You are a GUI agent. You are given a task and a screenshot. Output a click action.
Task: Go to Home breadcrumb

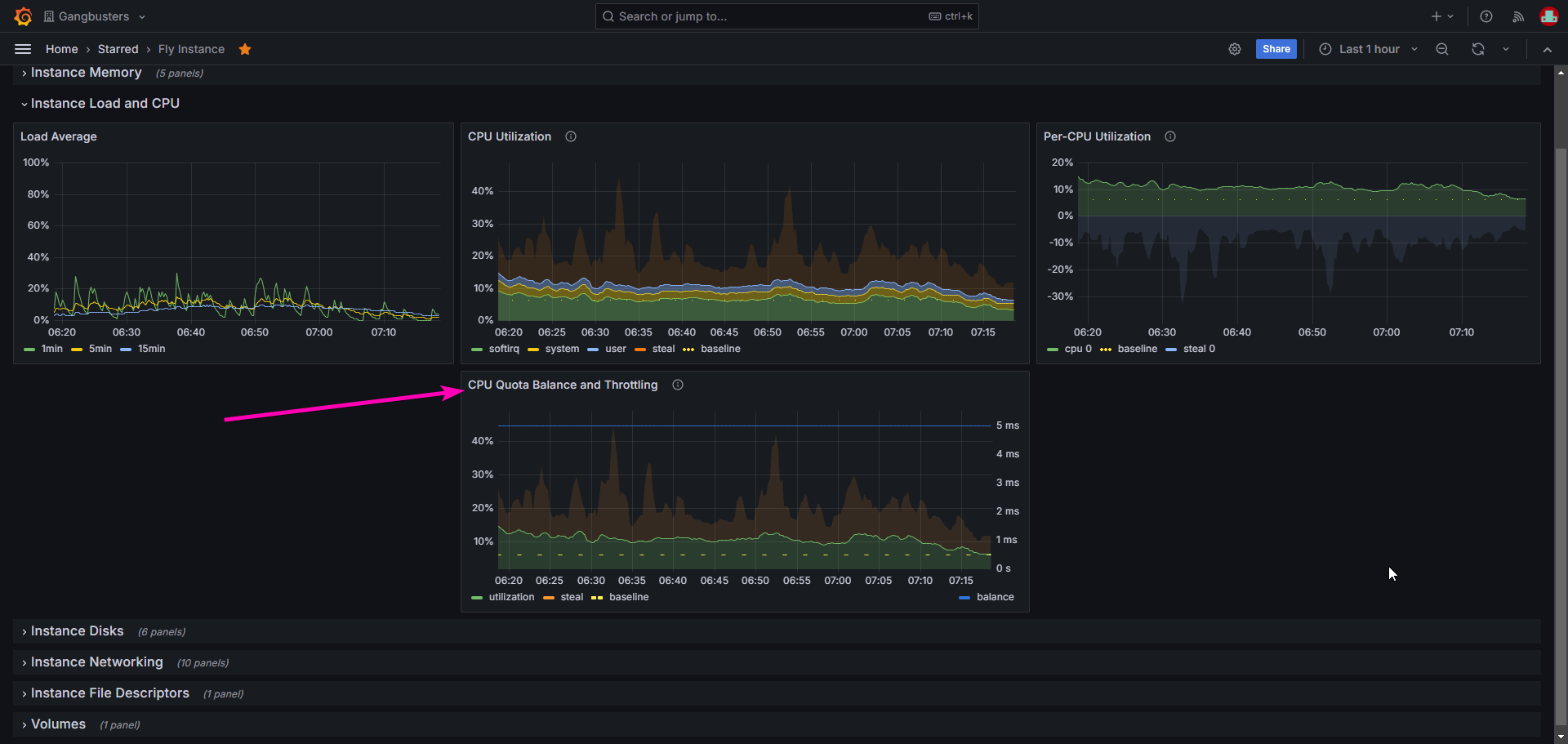(x=62, y=49)
